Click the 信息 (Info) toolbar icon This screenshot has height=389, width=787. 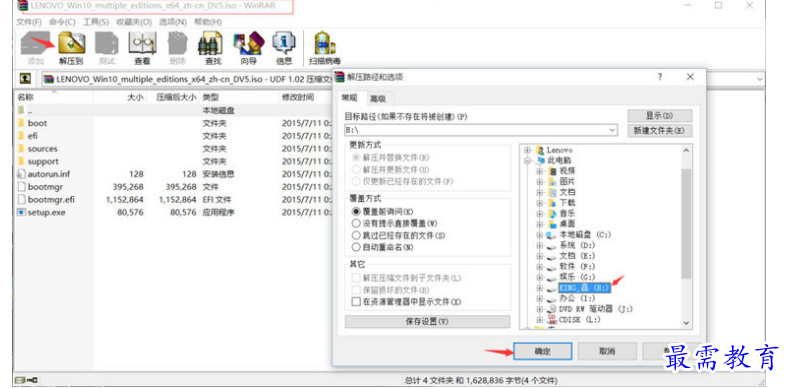[x=284, y=44]
